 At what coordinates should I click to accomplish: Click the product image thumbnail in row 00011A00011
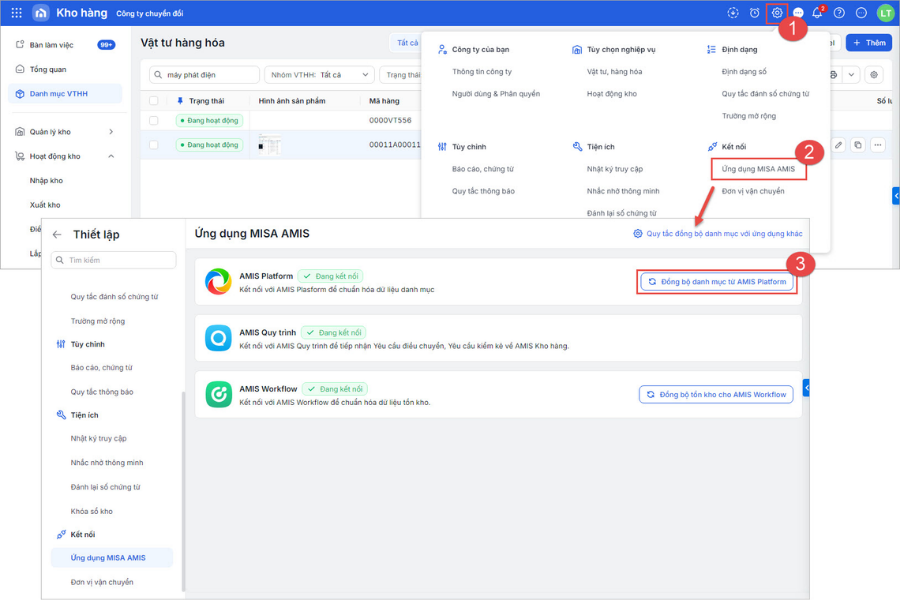click(x=269, y=145)
